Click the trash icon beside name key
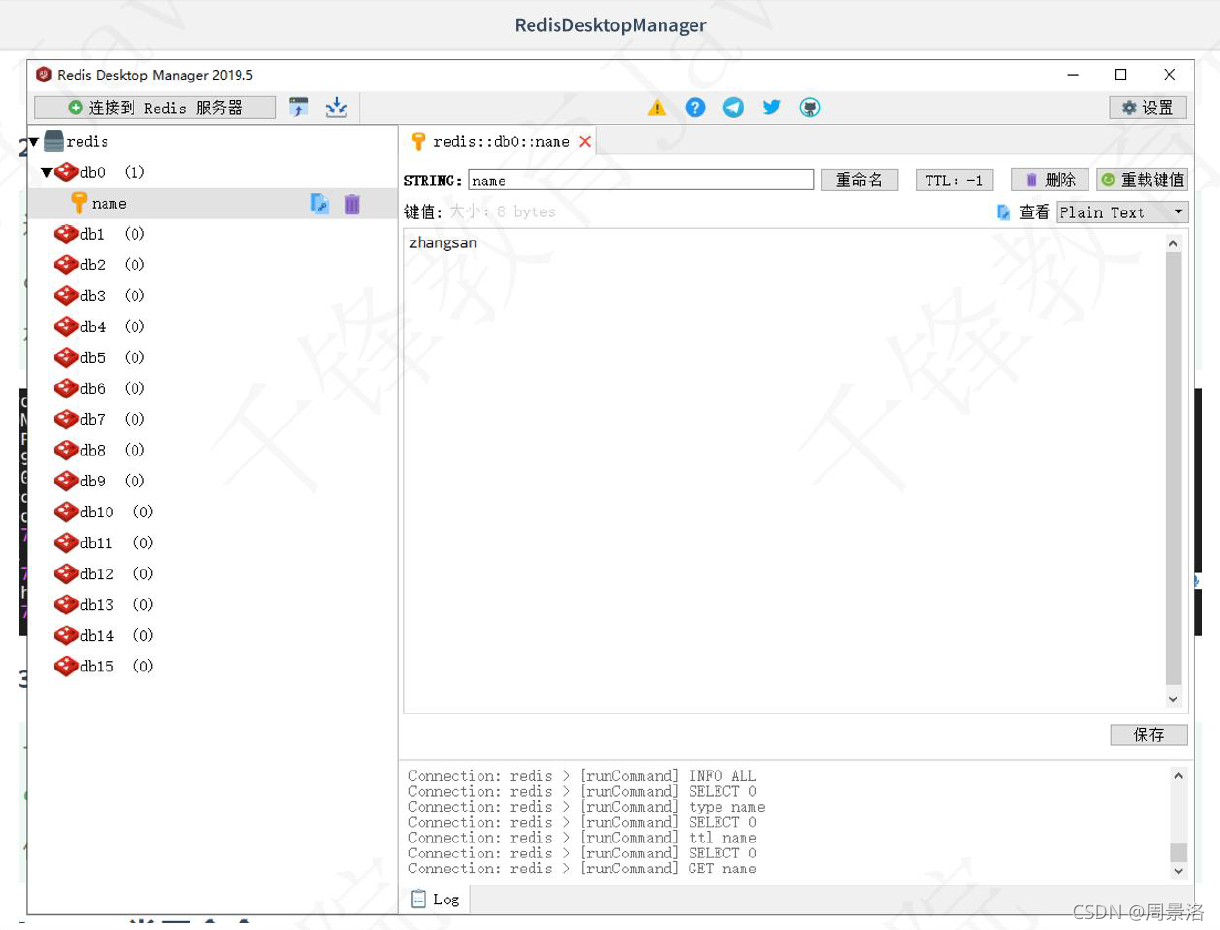Viewport: 1220px width, 930px height. 352,204
